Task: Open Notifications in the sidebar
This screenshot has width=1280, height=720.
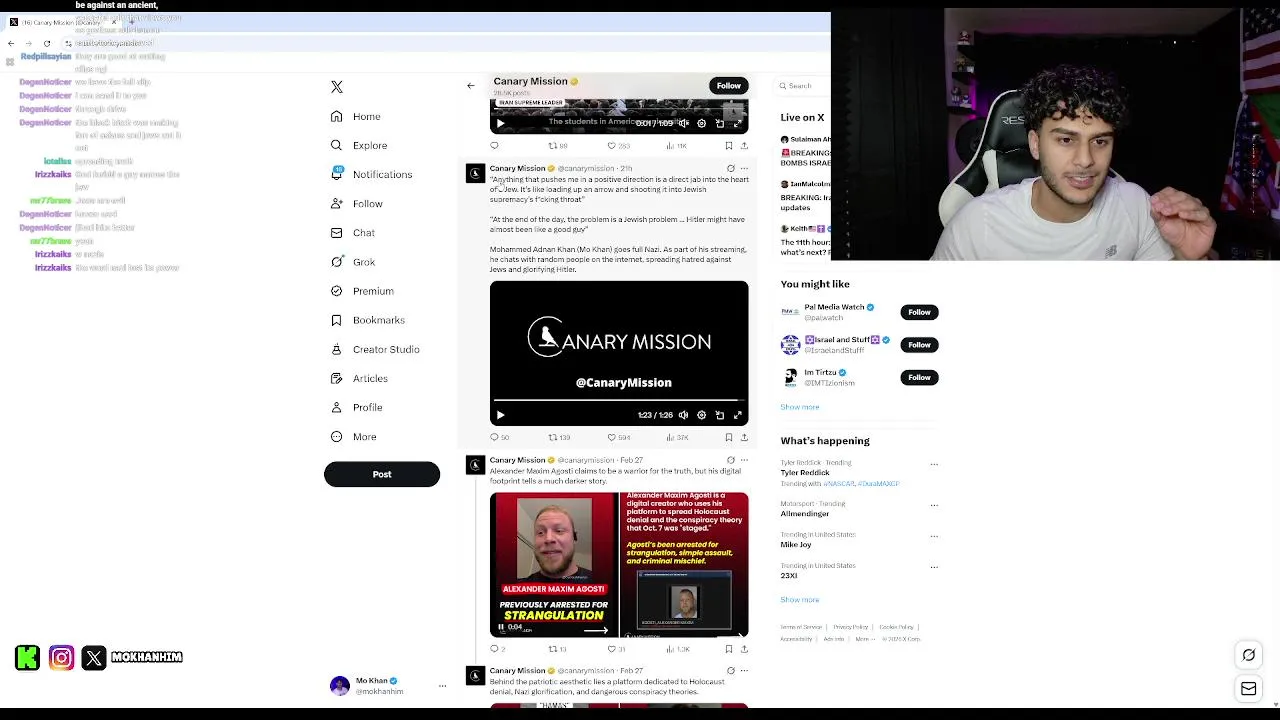Action: (x=371, y=175)
